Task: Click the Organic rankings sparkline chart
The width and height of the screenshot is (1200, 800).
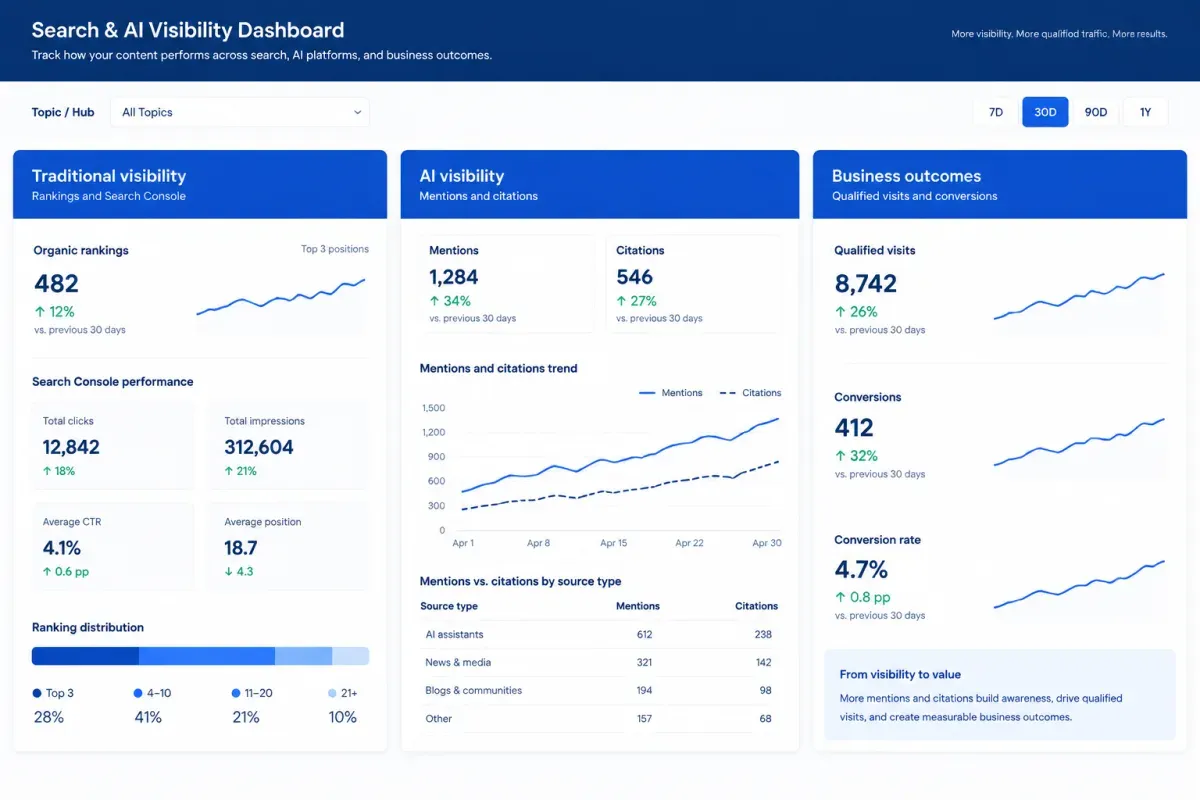Action: tap(281, 297)
